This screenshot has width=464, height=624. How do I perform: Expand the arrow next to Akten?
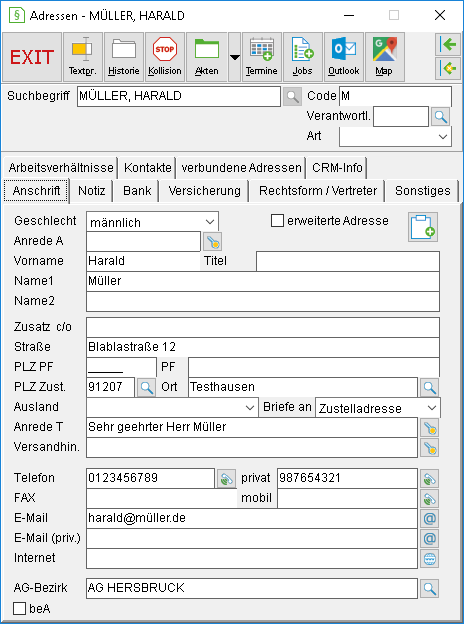pos(234,57)
